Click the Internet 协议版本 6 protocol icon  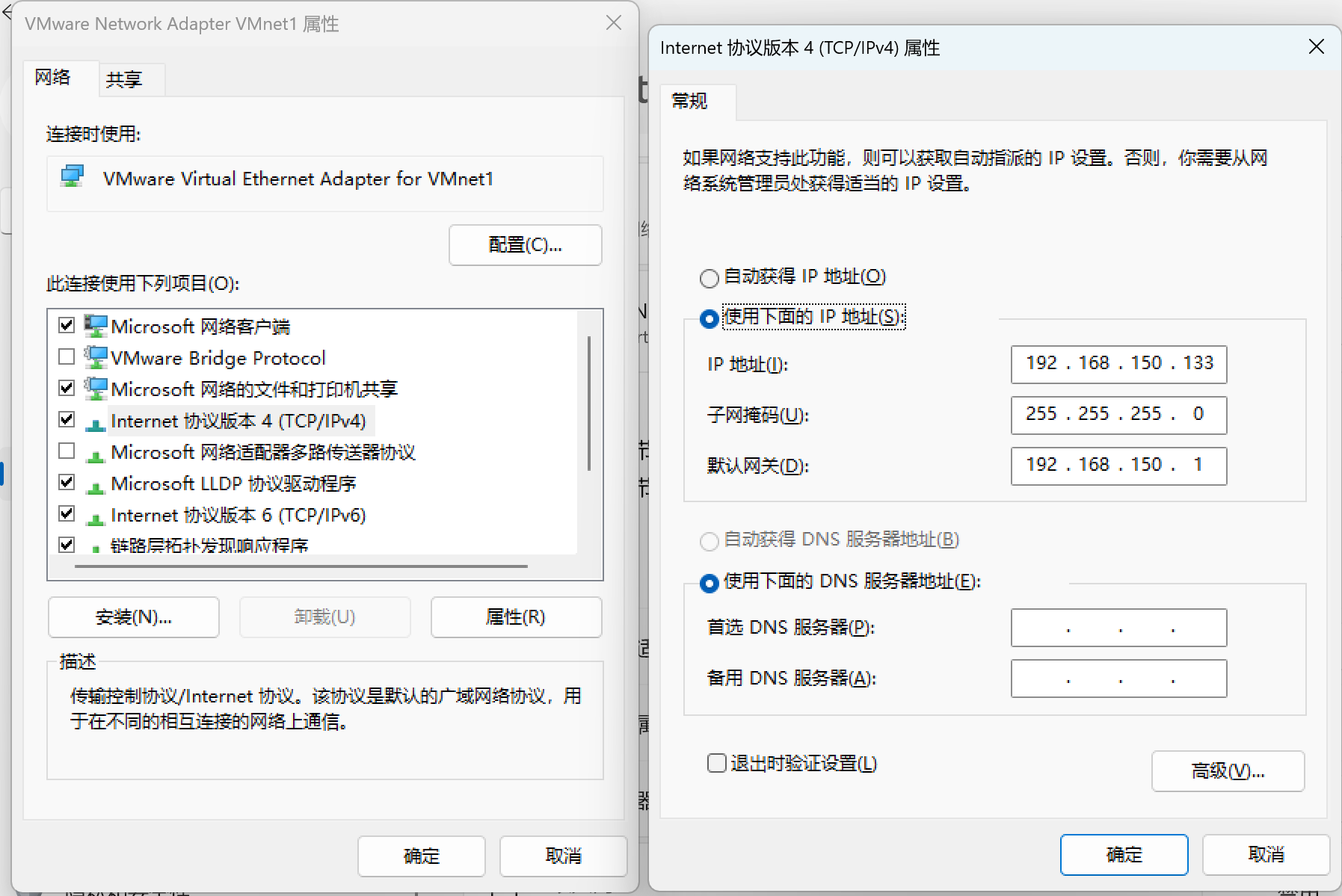point(95,518)
